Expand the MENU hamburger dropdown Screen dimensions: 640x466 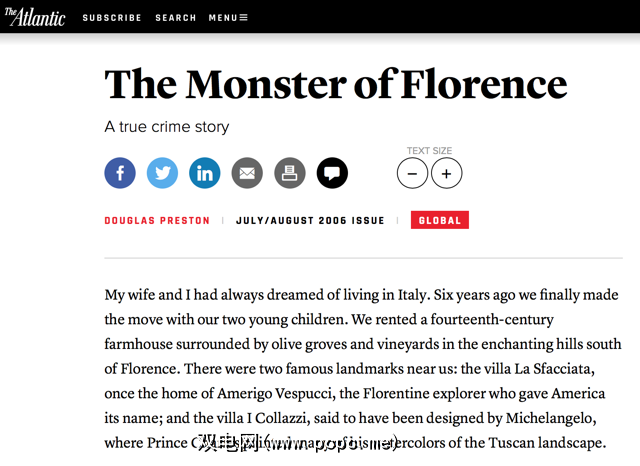[x=228, y=18]
